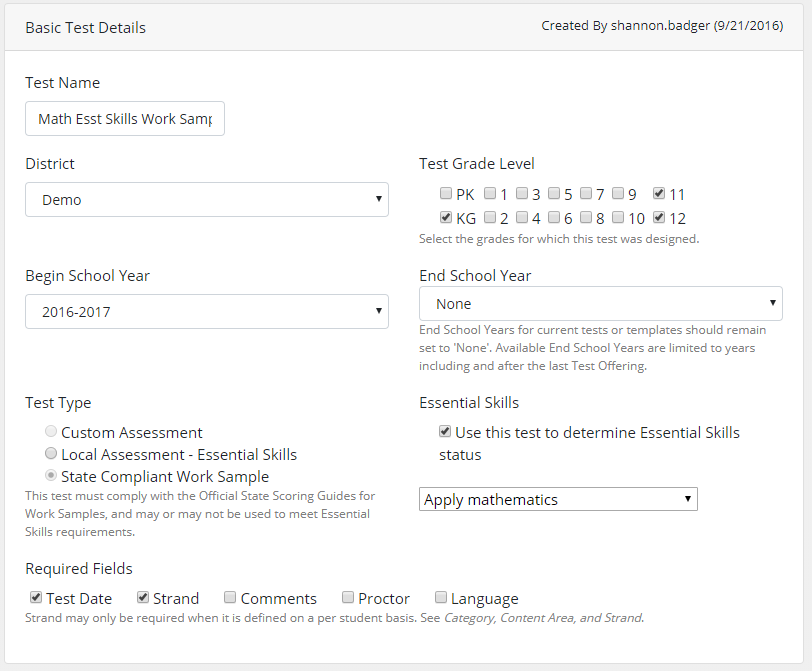Check the PK grade level checkbox

pyautogui.click(x=446, y=194)
